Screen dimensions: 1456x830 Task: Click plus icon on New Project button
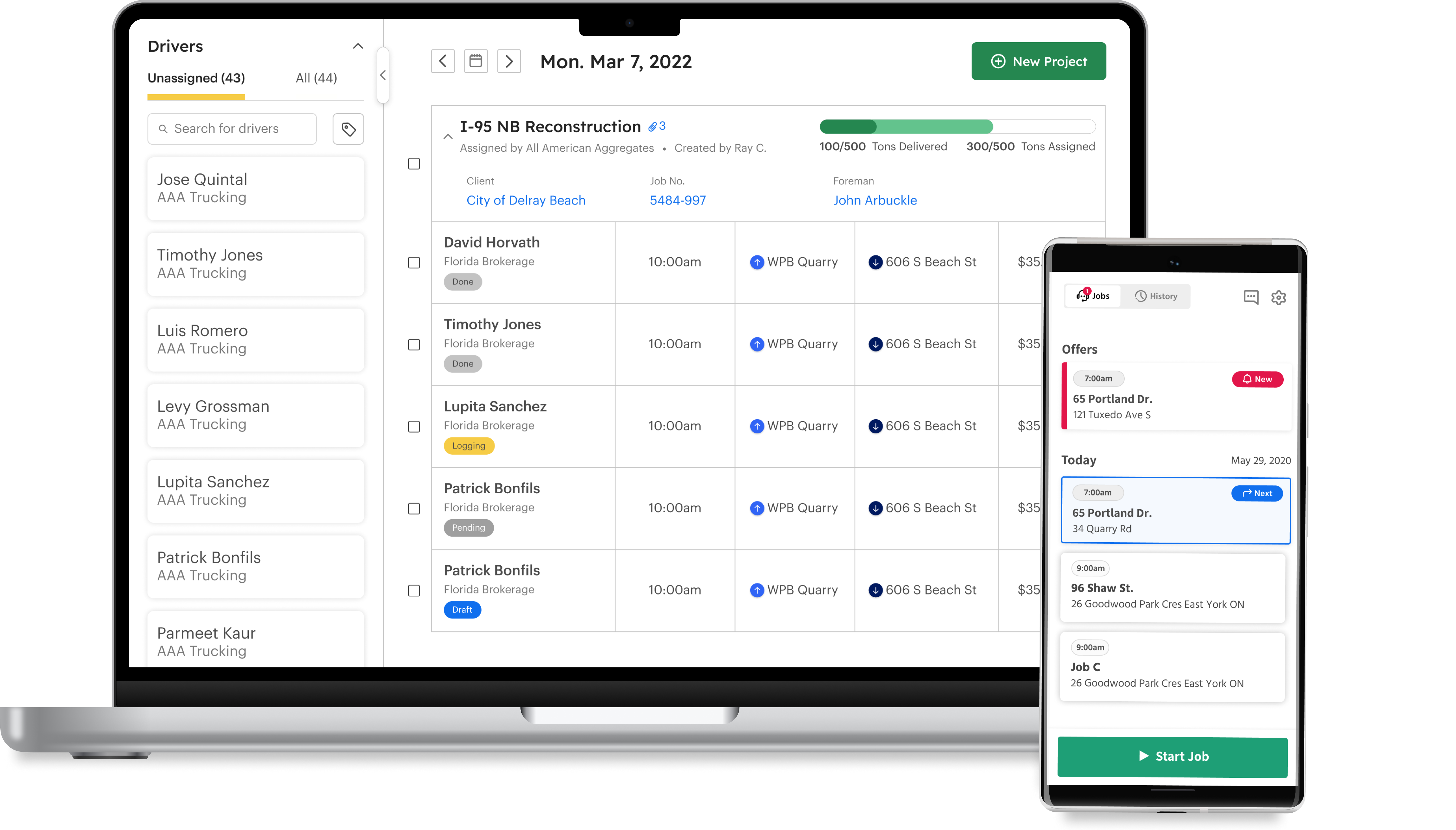[998, 61]
